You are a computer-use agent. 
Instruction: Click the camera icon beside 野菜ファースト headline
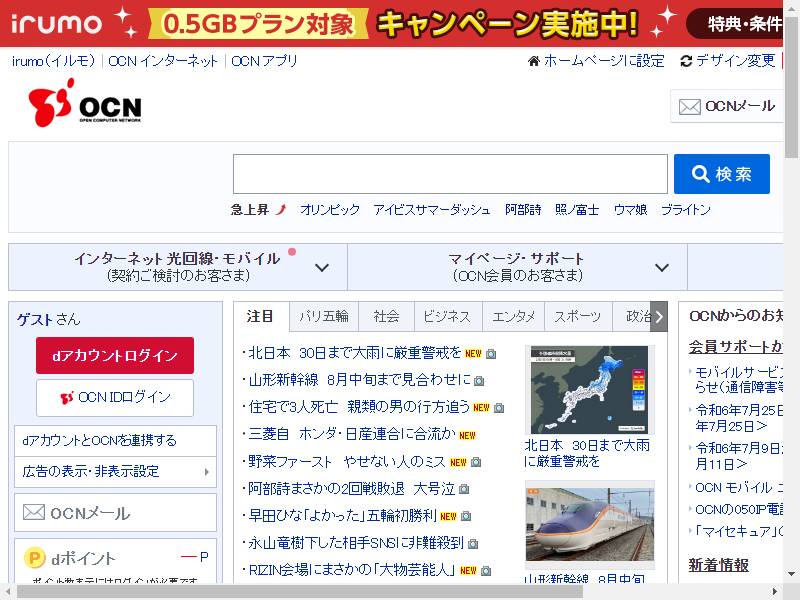476,462
